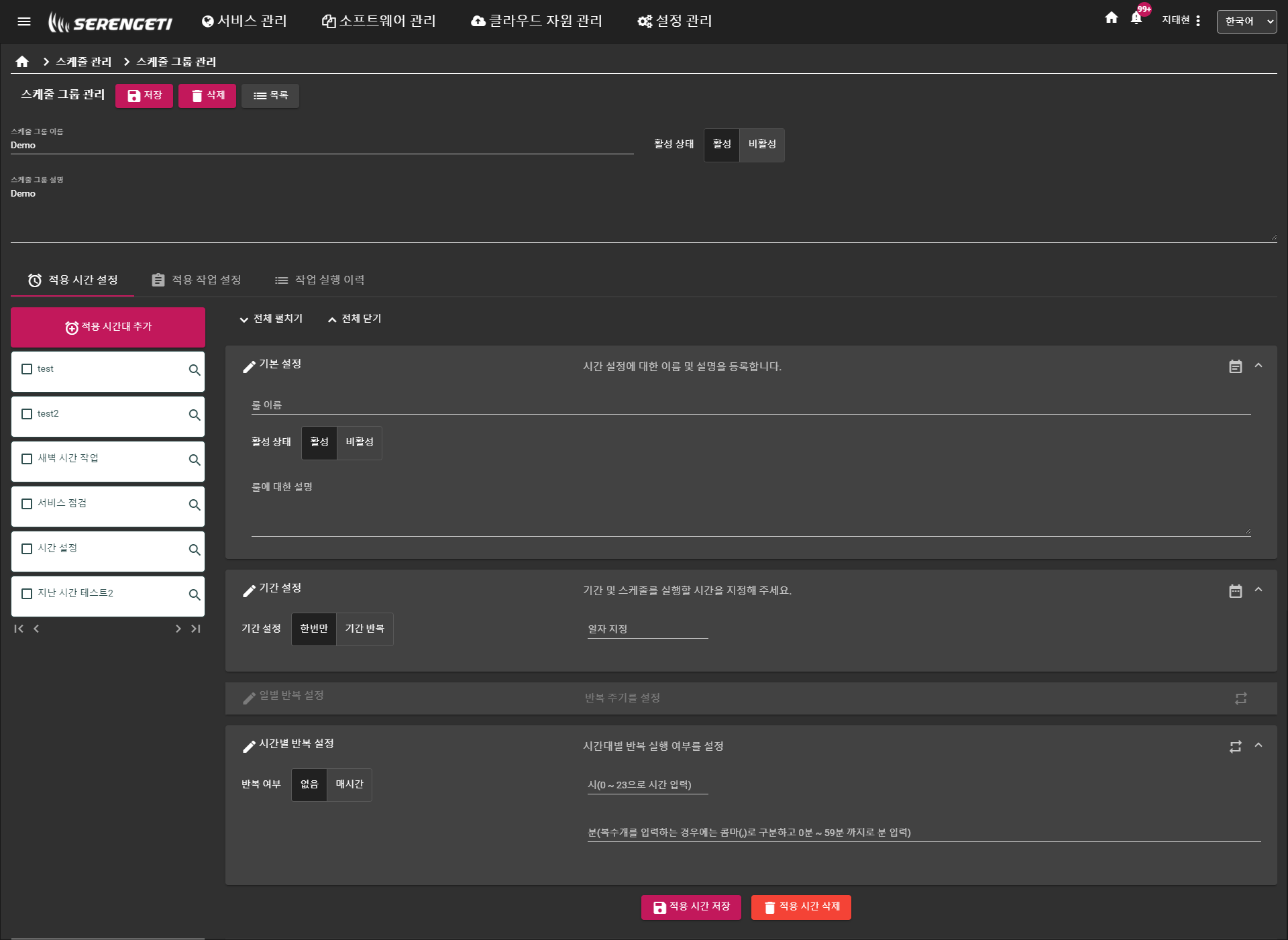1288x940 pixels.
Task: Go to last page in list pagination
Action: click(196, 629)
